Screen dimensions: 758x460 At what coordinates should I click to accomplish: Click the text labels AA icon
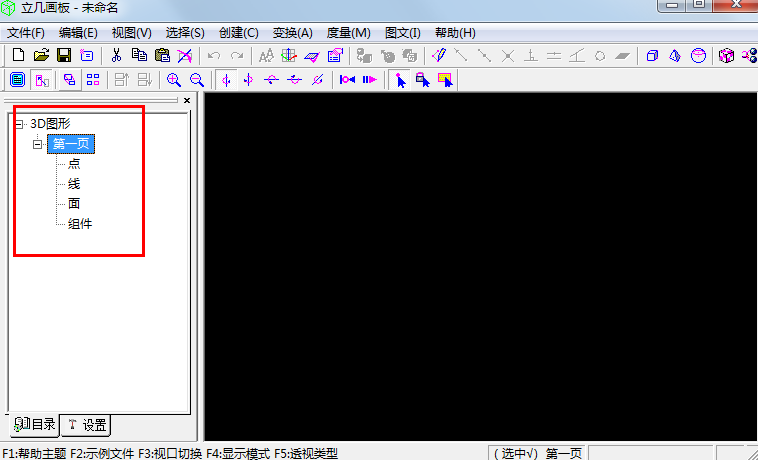266,56
